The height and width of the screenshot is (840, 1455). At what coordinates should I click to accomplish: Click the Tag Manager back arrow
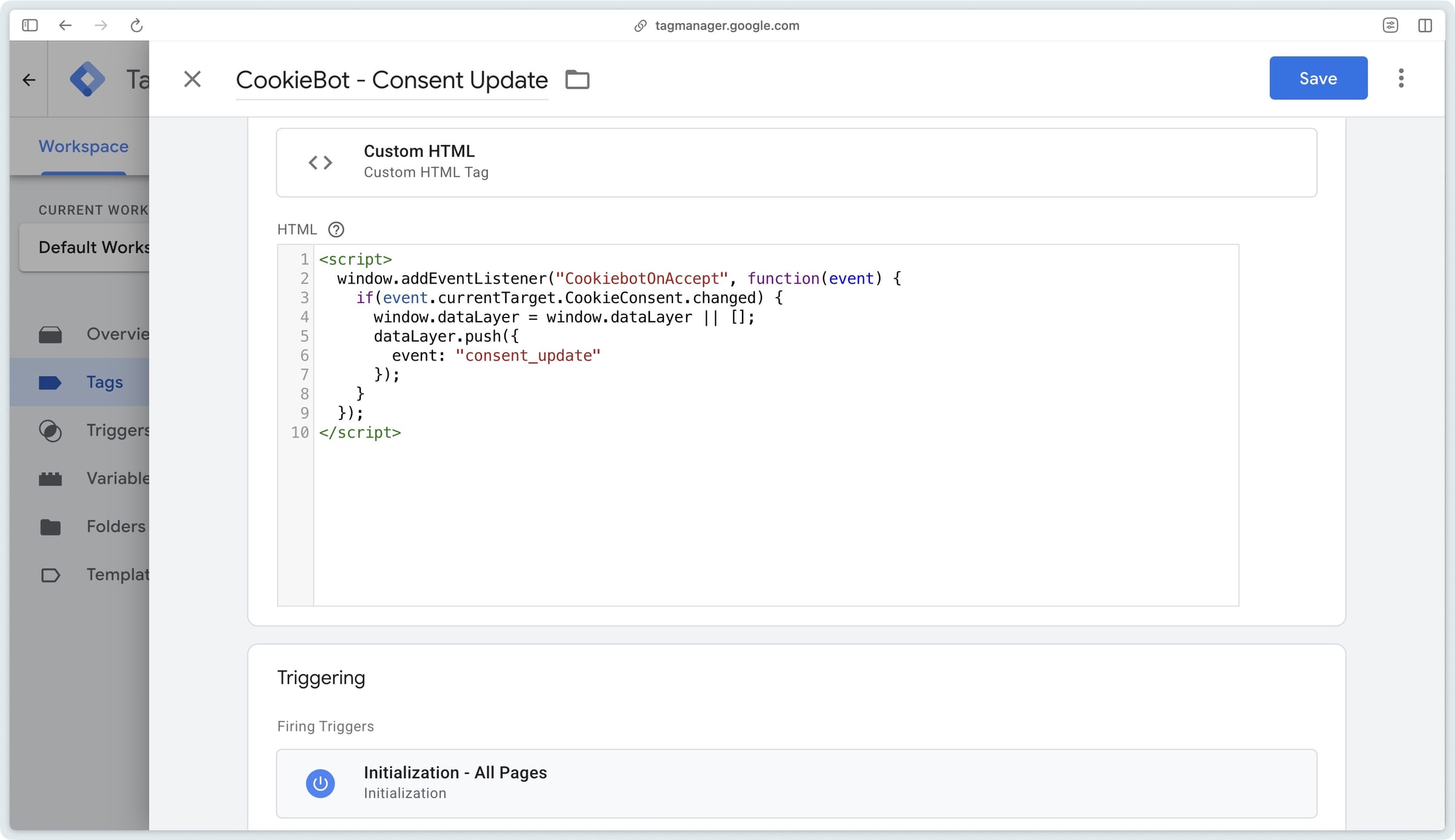pos(28,79)
